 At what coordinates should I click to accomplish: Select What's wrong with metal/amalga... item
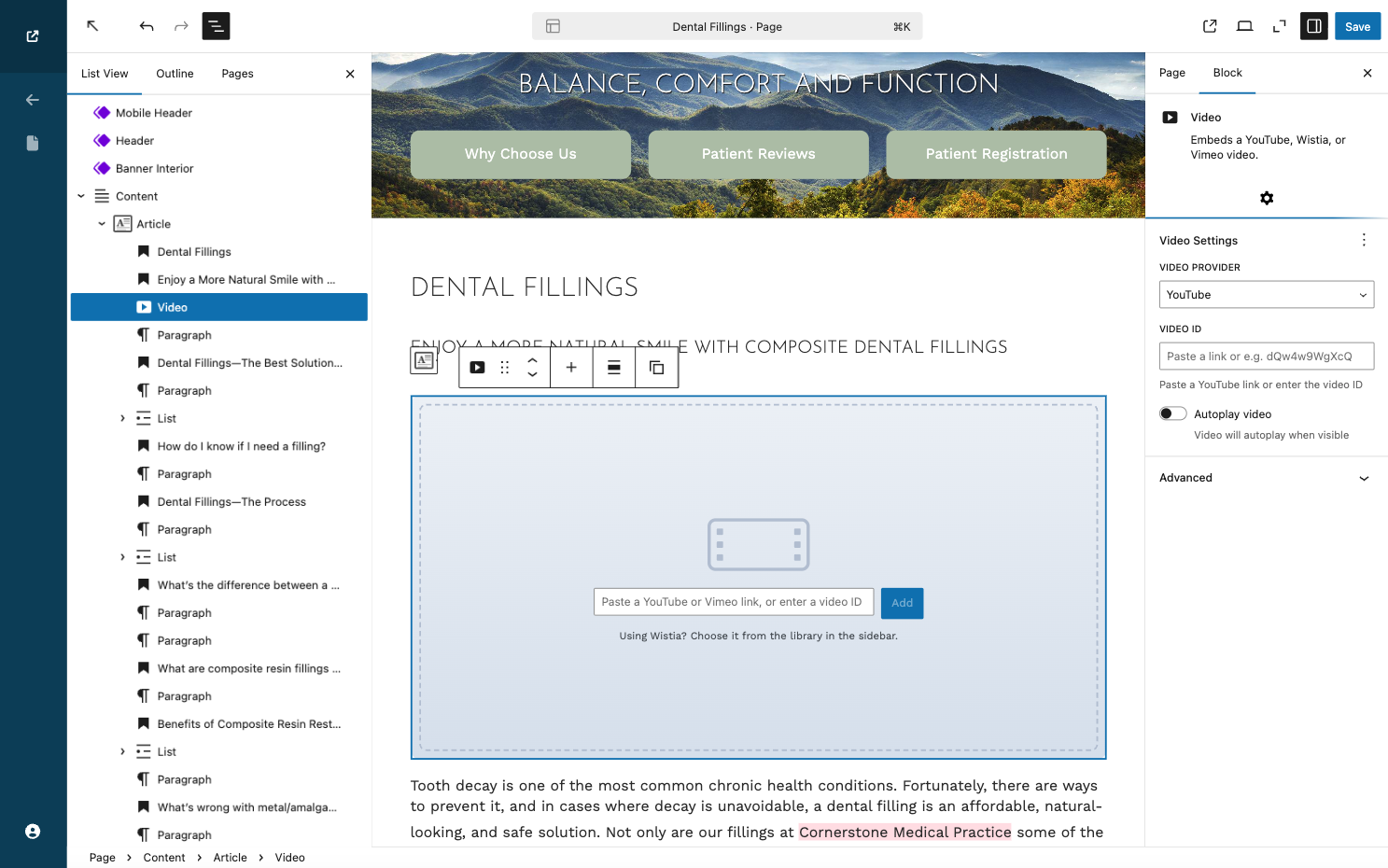(x=219, y=807)
